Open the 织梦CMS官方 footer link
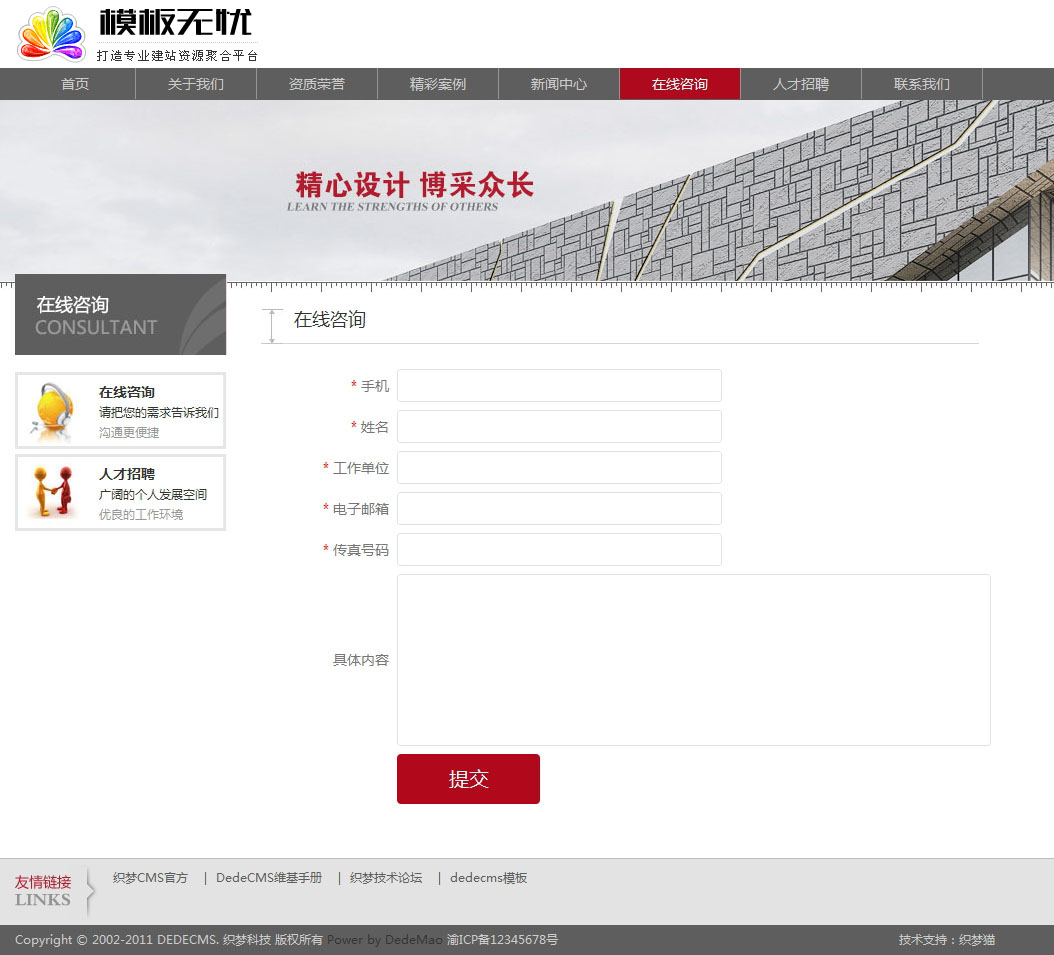 [x=150, y=878]
